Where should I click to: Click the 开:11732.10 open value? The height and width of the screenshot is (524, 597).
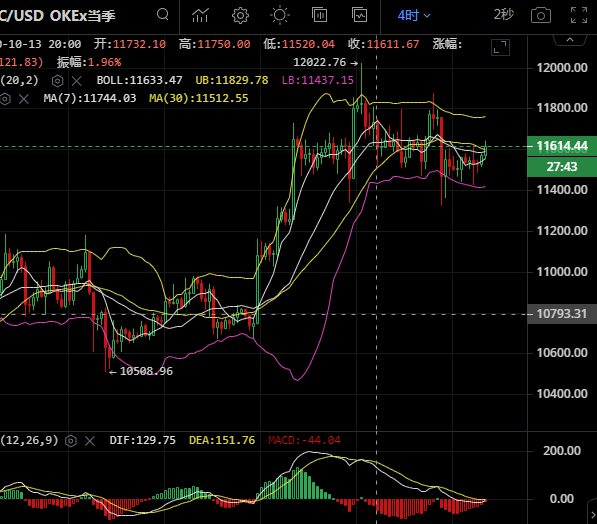[130, 44]
